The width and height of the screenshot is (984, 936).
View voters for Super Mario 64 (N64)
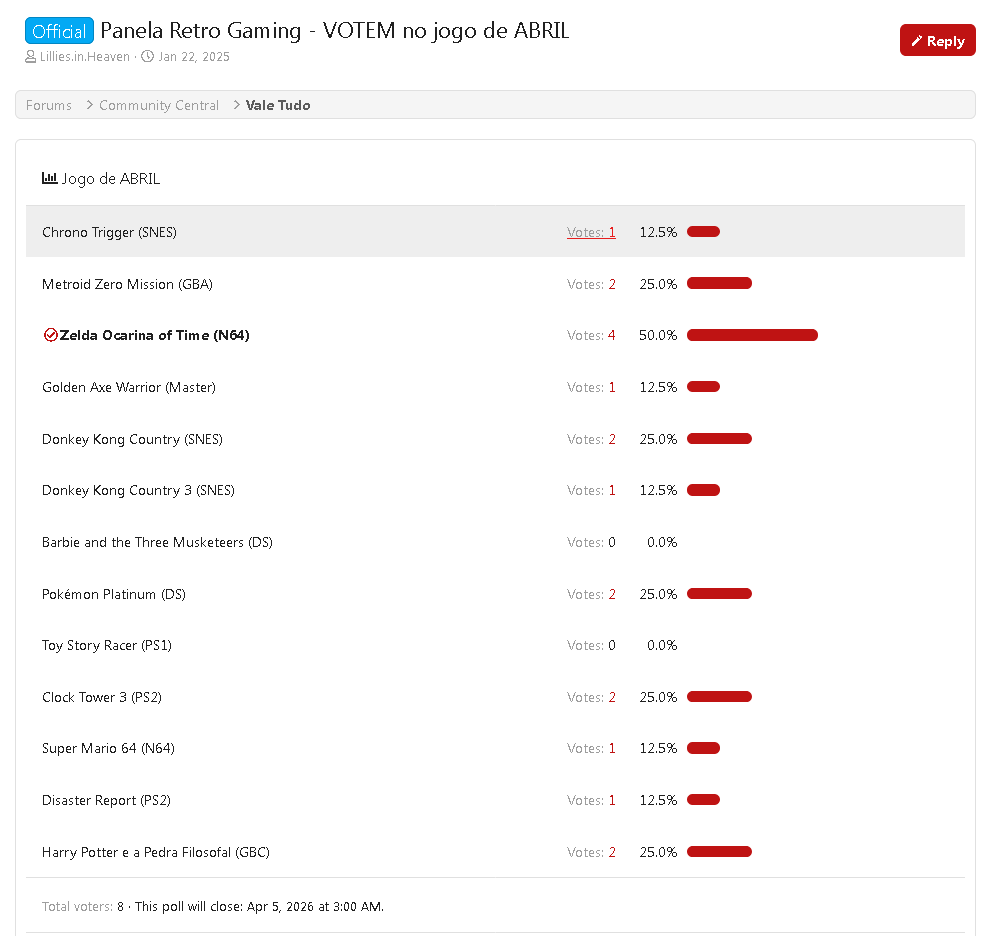pyautogui.click(x=591, y=748)
